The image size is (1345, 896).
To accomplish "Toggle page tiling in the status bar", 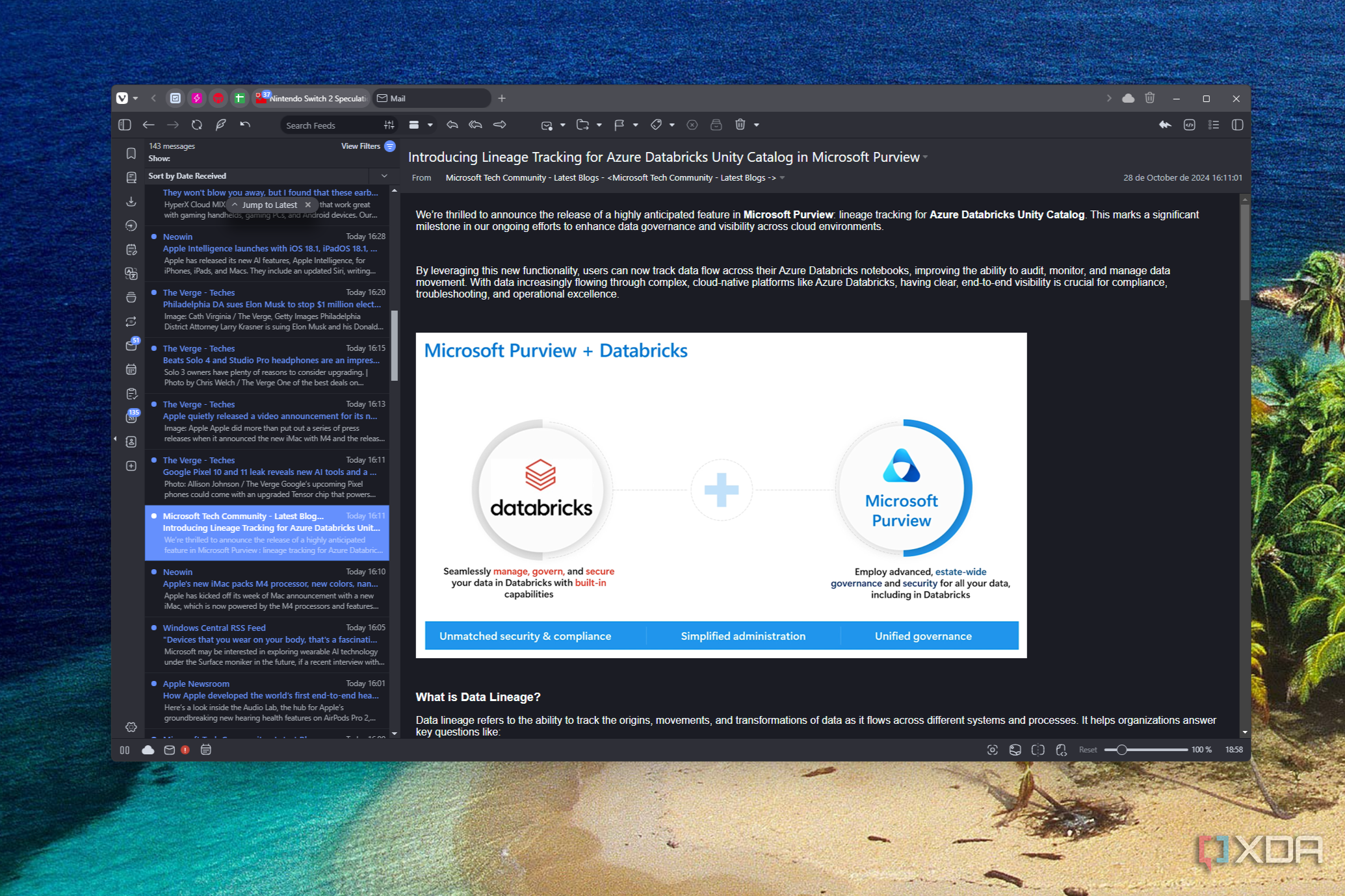I will click(x=1038, y=750).
